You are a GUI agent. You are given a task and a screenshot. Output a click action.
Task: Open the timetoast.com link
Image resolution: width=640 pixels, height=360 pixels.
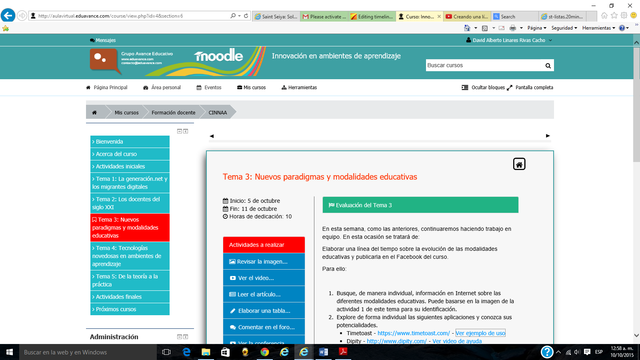[x=413, y=333]
